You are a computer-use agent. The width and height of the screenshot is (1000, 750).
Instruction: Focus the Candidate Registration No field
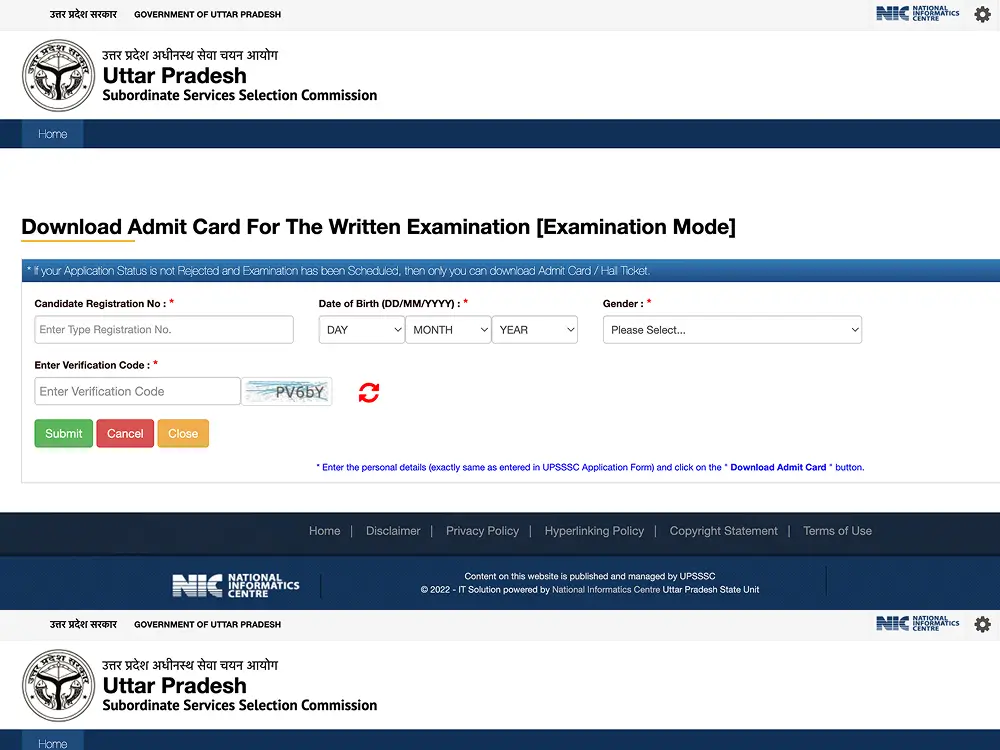(164, 330)
